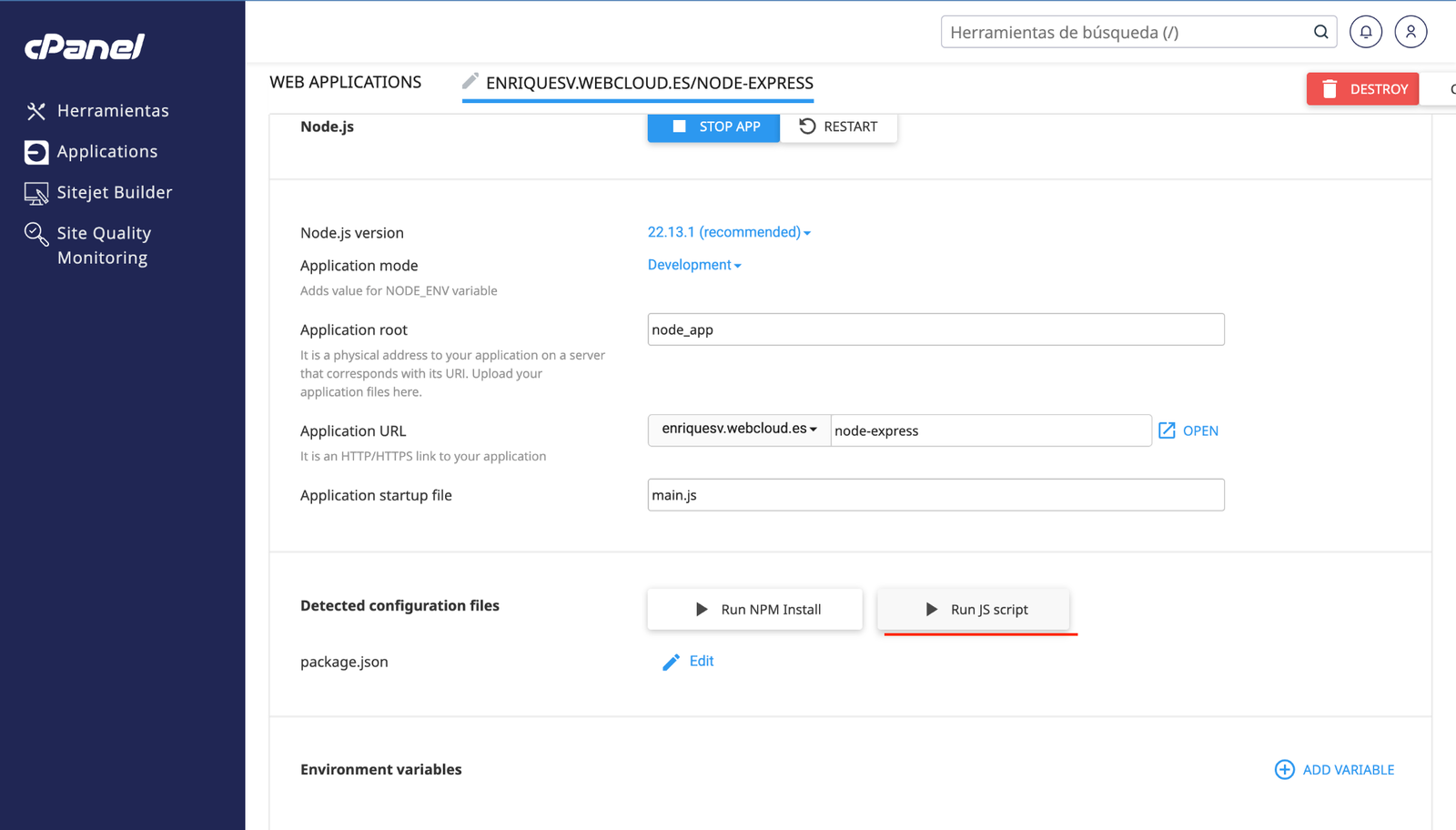This screenshot has width=1456, height=830.
Task: Select the ENRIQUESV.WEBCLOUD.ES/NODE-EXPRESS tab
Action: (648, 83)
